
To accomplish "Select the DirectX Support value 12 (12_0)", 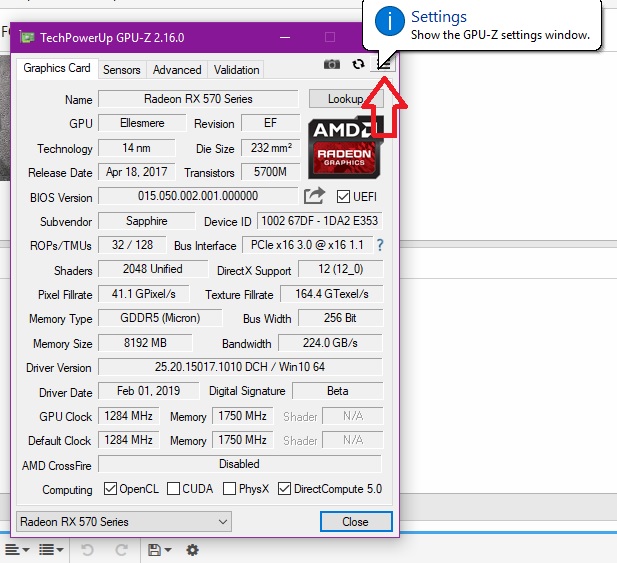I will pos(340,269).
